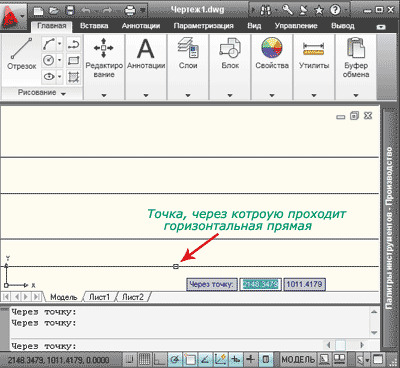Toggle Grid display in status bar

point(145,359)
